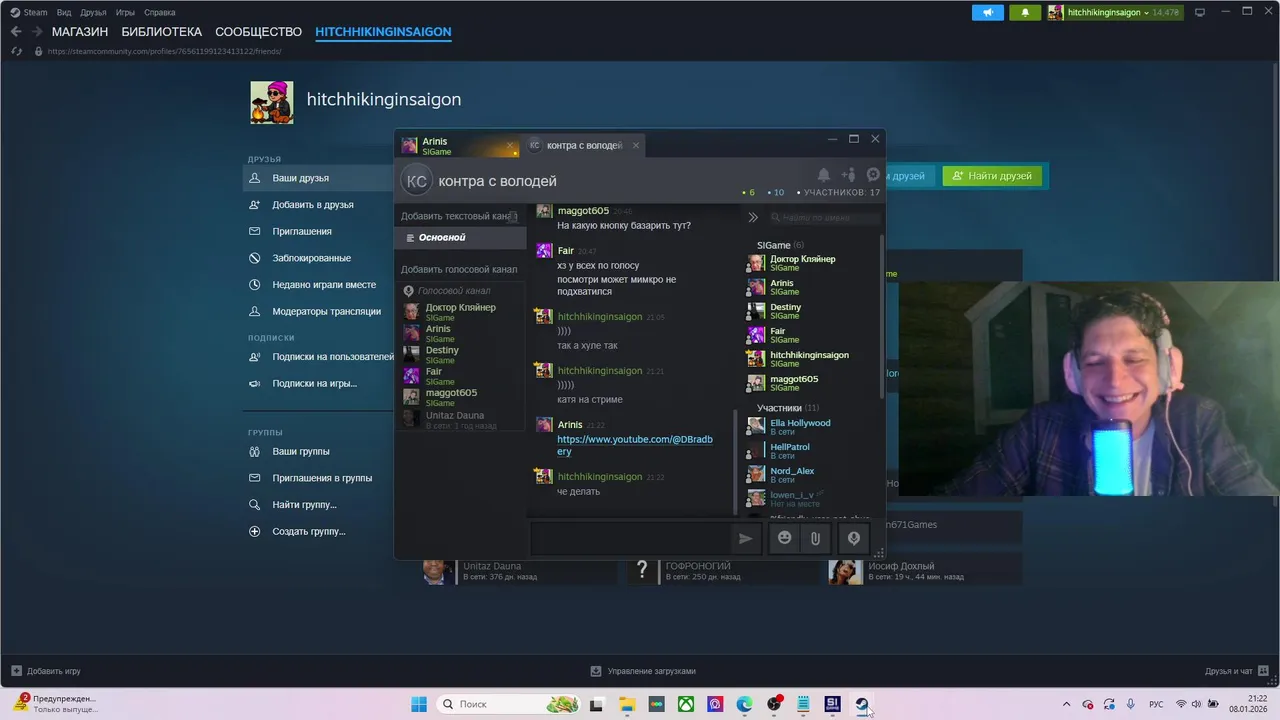Collapse the Участники (11) group header
The image size is (1280, 720).
point(788,408)
